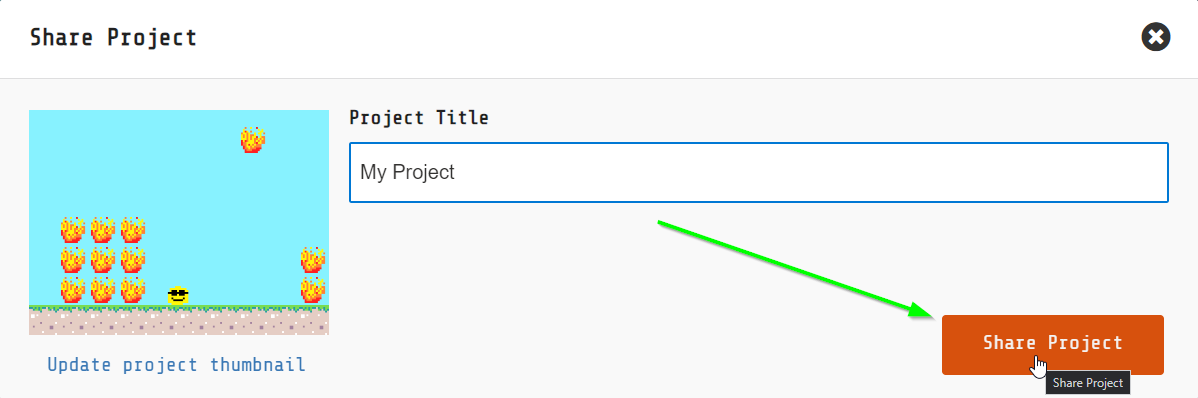Click the Project Title field label

[x=419, y=118]
